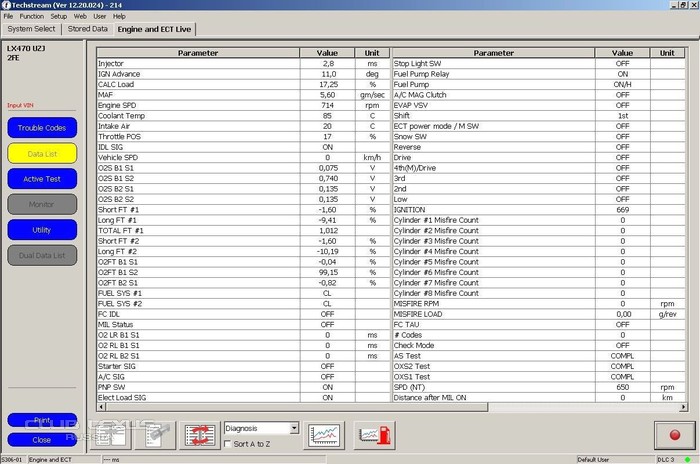The height and width of the screenshot is (464, 700).
Task: Open the Active Test button
Action: click(x=41, y=178)
